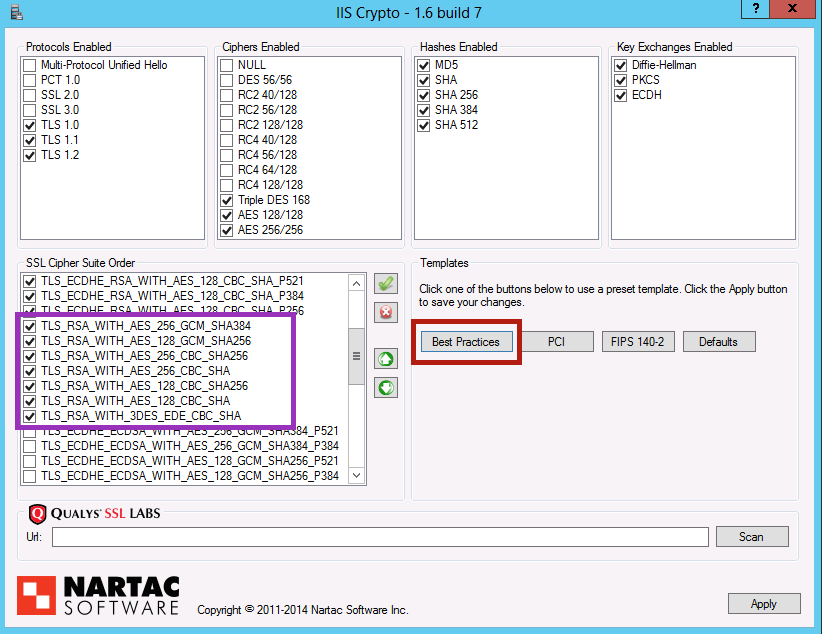Screen dimensions: 822x634
Task: Enable SSL 2.0 protocol checkbox
Action: pos(30,95)
